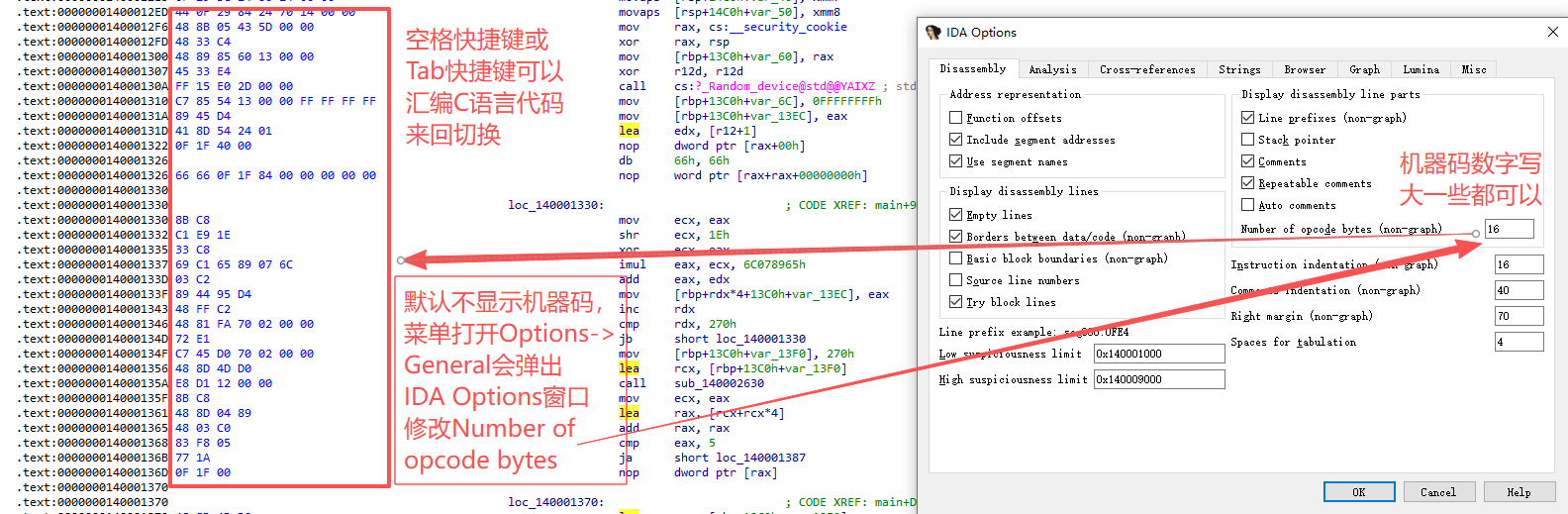Image resolution: width=1568 pixels, height=514 pixels.
Task: Click the High suspiciousness limit field
Action: coord(1159,379)
